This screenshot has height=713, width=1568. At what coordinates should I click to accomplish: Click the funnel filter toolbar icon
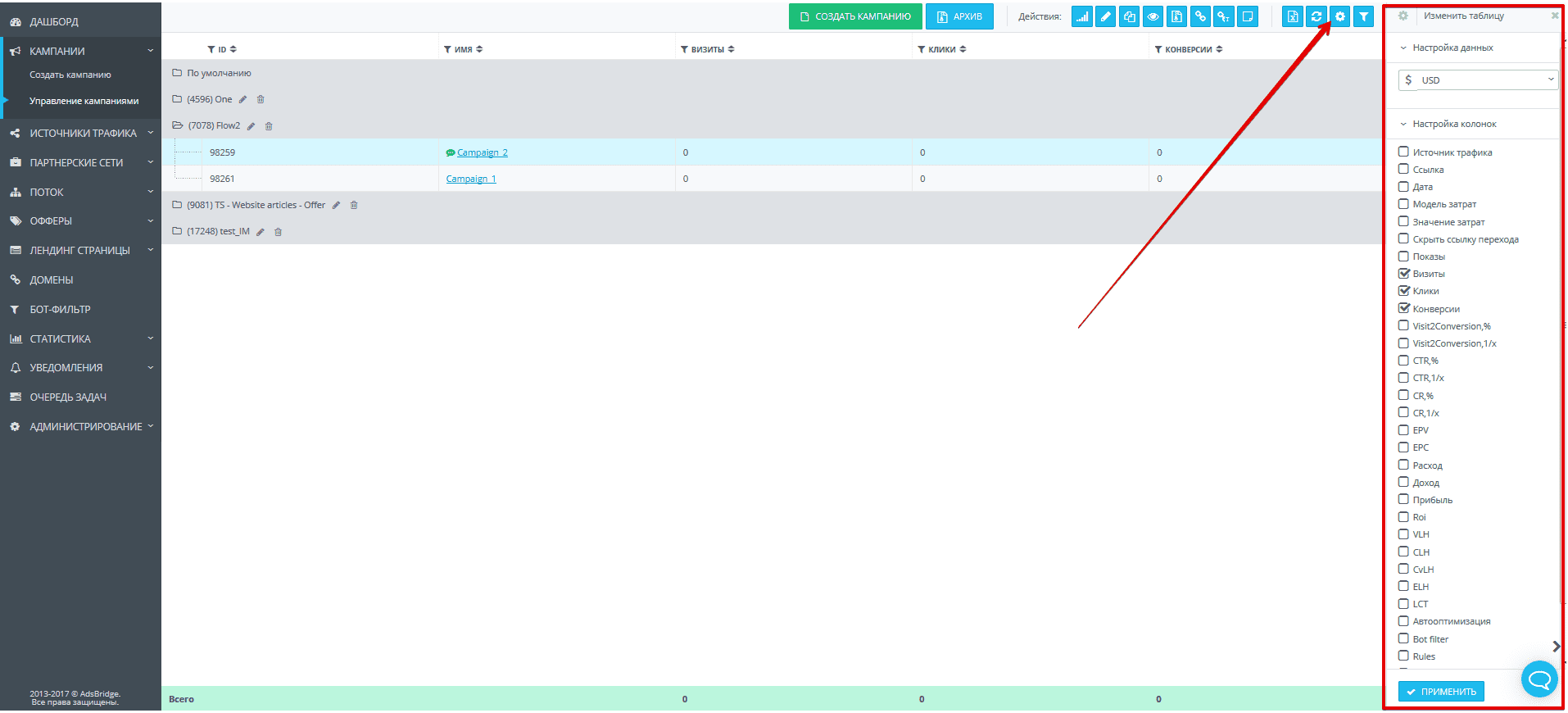(1364, 16)
